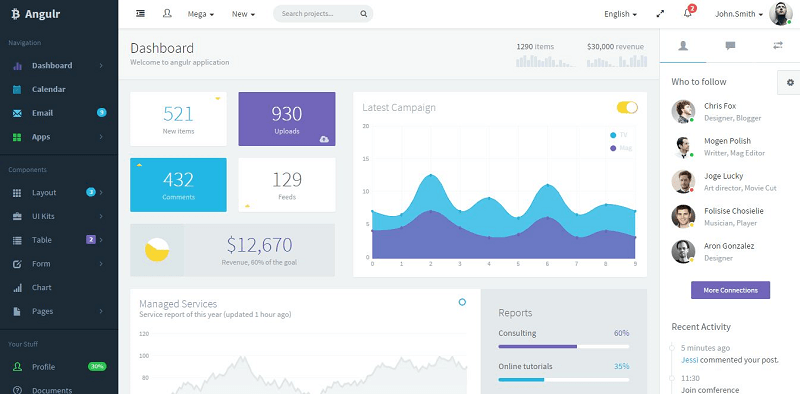This screenshot has width=800, height=394.
Task: Click the Search projects input field
Action: point(323,14)
